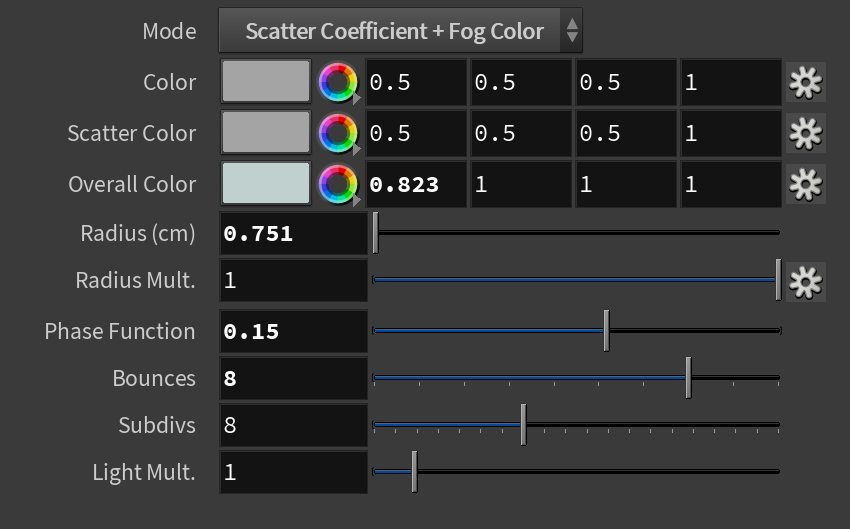
Task: Click the Scatter Color swatch
Action: [266, 132]
